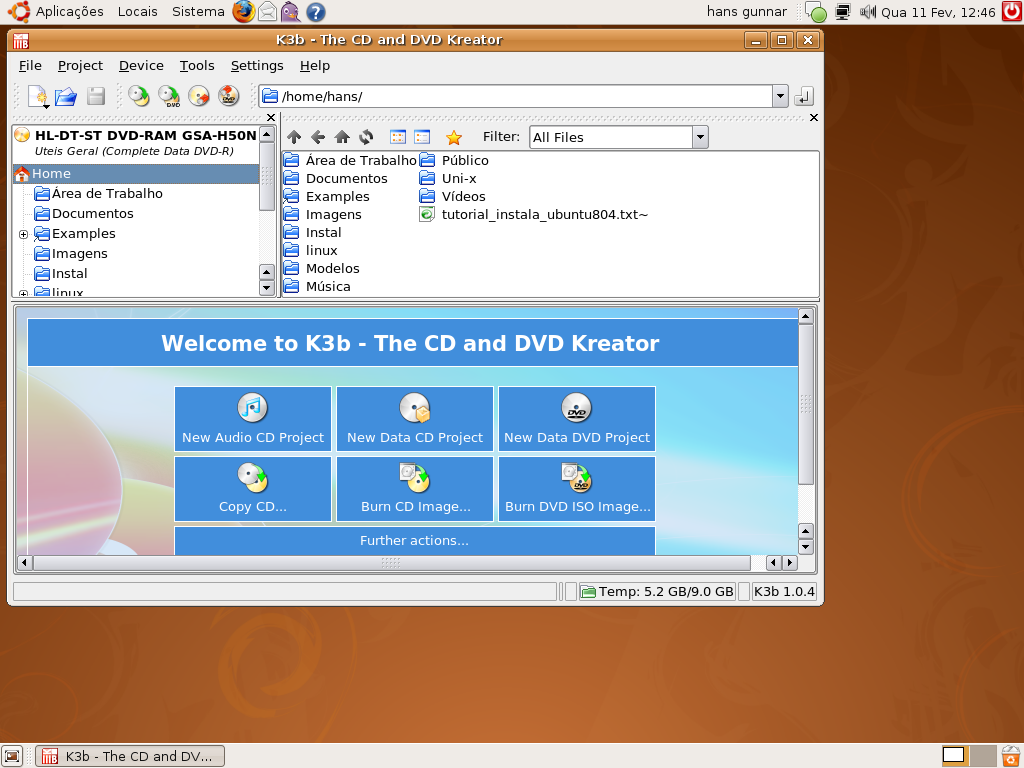The image size is (1024, 768).
Task: Open the Bookmarks star menu
Action: click(454, 137)
